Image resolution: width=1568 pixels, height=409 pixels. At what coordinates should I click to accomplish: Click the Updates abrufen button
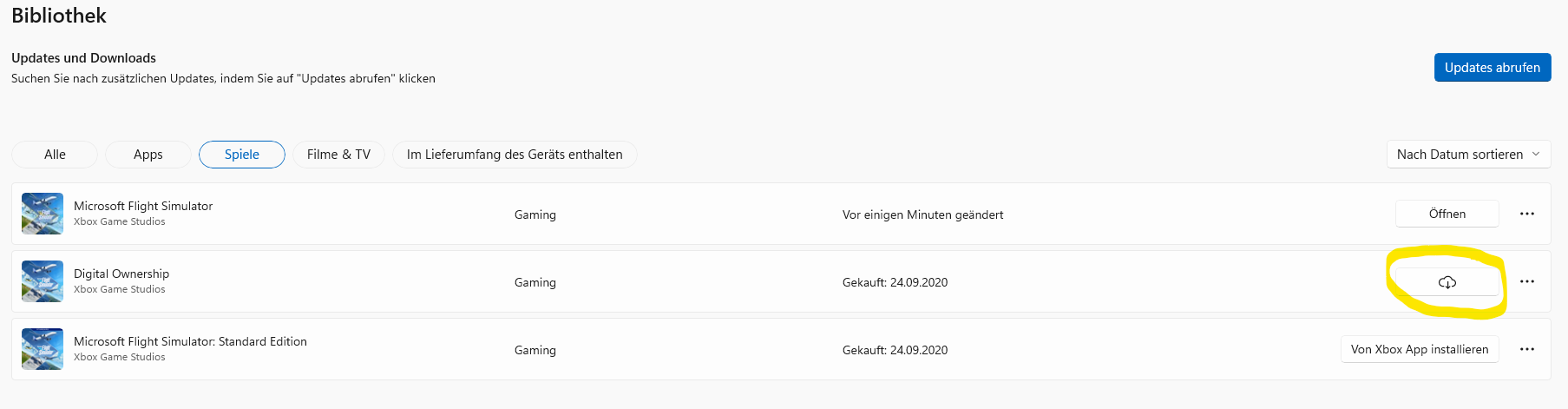click(1493, 68)
